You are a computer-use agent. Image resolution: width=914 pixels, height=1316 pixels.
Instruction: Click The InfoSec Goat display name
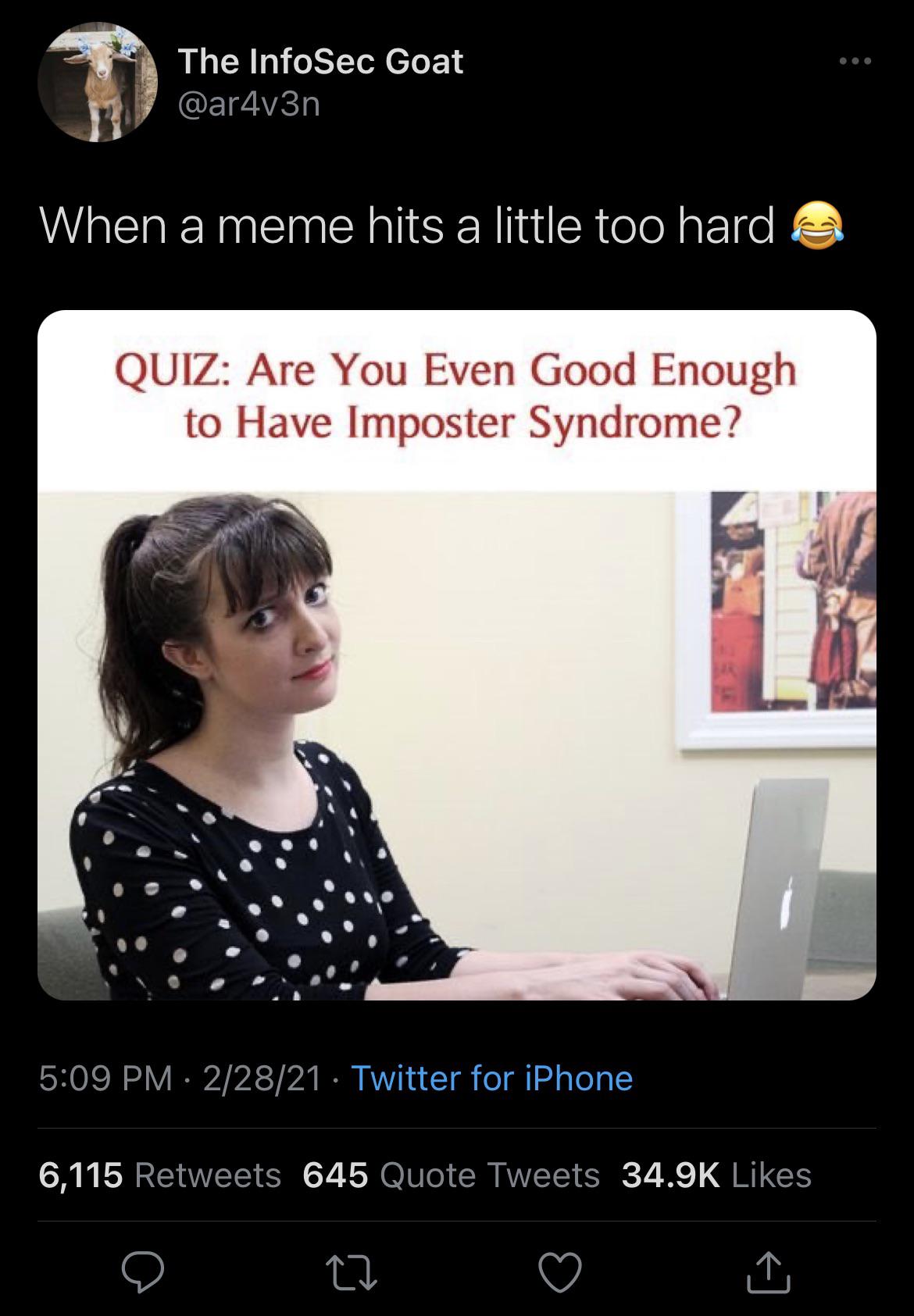click(x=320, y=62)
